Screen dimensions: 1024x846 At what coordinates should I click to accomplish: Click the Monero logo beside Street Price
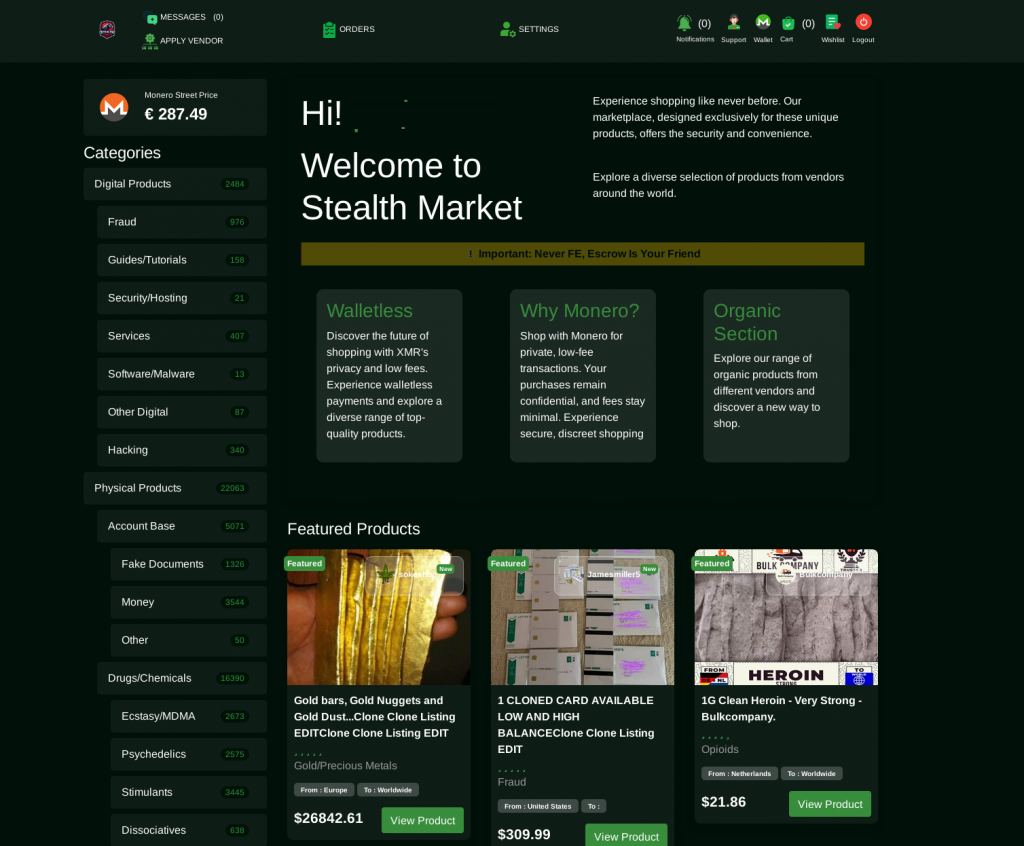114,107
